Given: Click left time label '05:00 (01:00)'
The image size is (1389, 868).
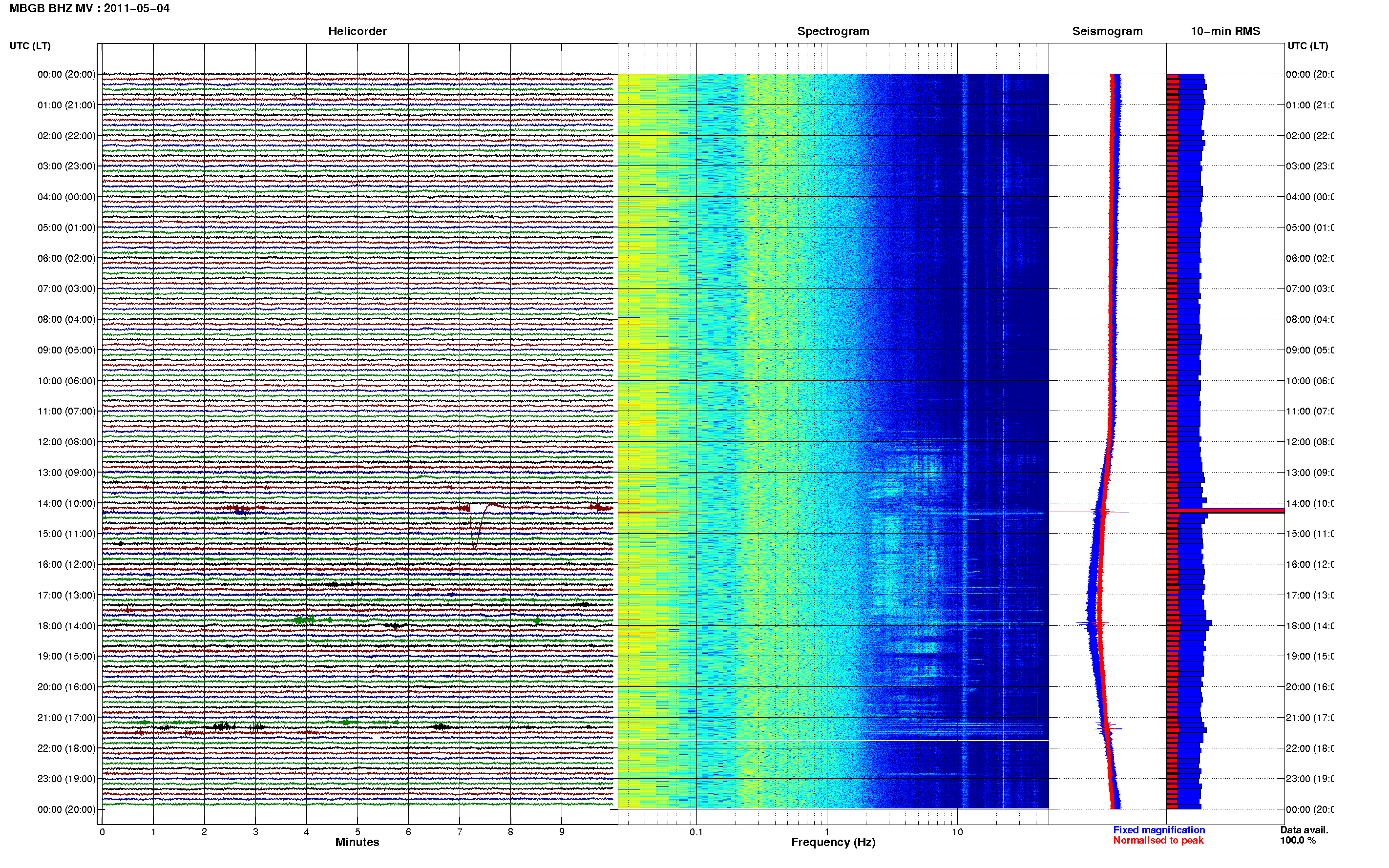Looking at the screenshot, I should (x=66, y=227).
